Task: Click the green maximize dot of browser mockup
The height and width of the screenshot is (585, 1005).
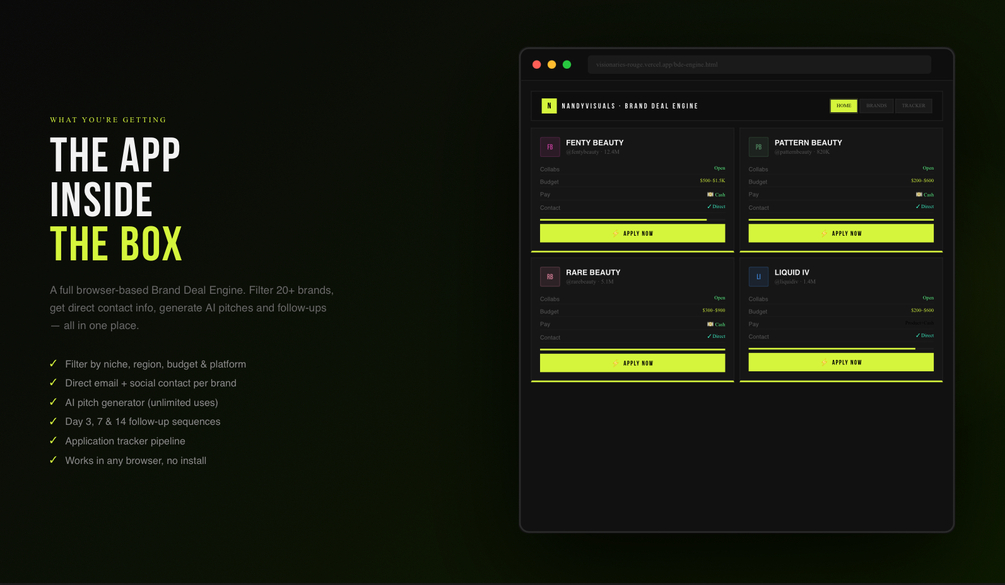Action: (x=567, y=64)
